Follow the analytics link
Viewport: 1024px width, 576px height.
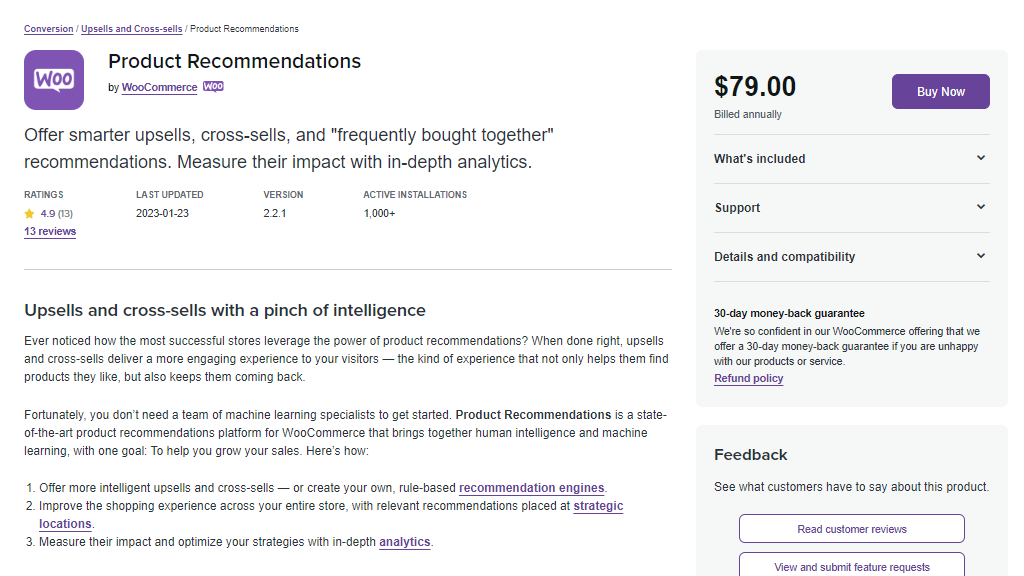405,542
